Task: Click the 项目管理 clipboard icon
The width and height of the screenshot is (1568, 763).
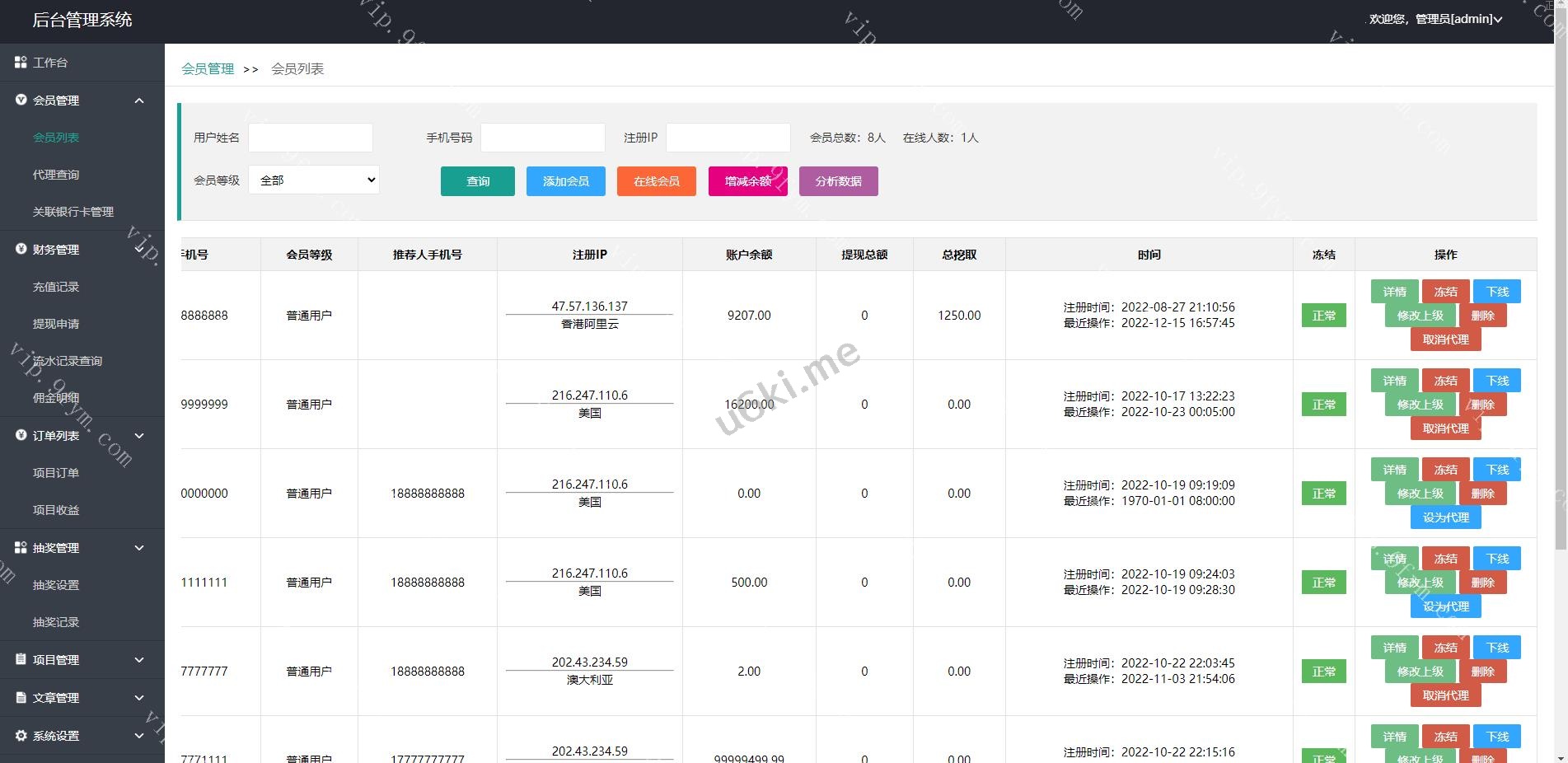Action: pos(21,660)
